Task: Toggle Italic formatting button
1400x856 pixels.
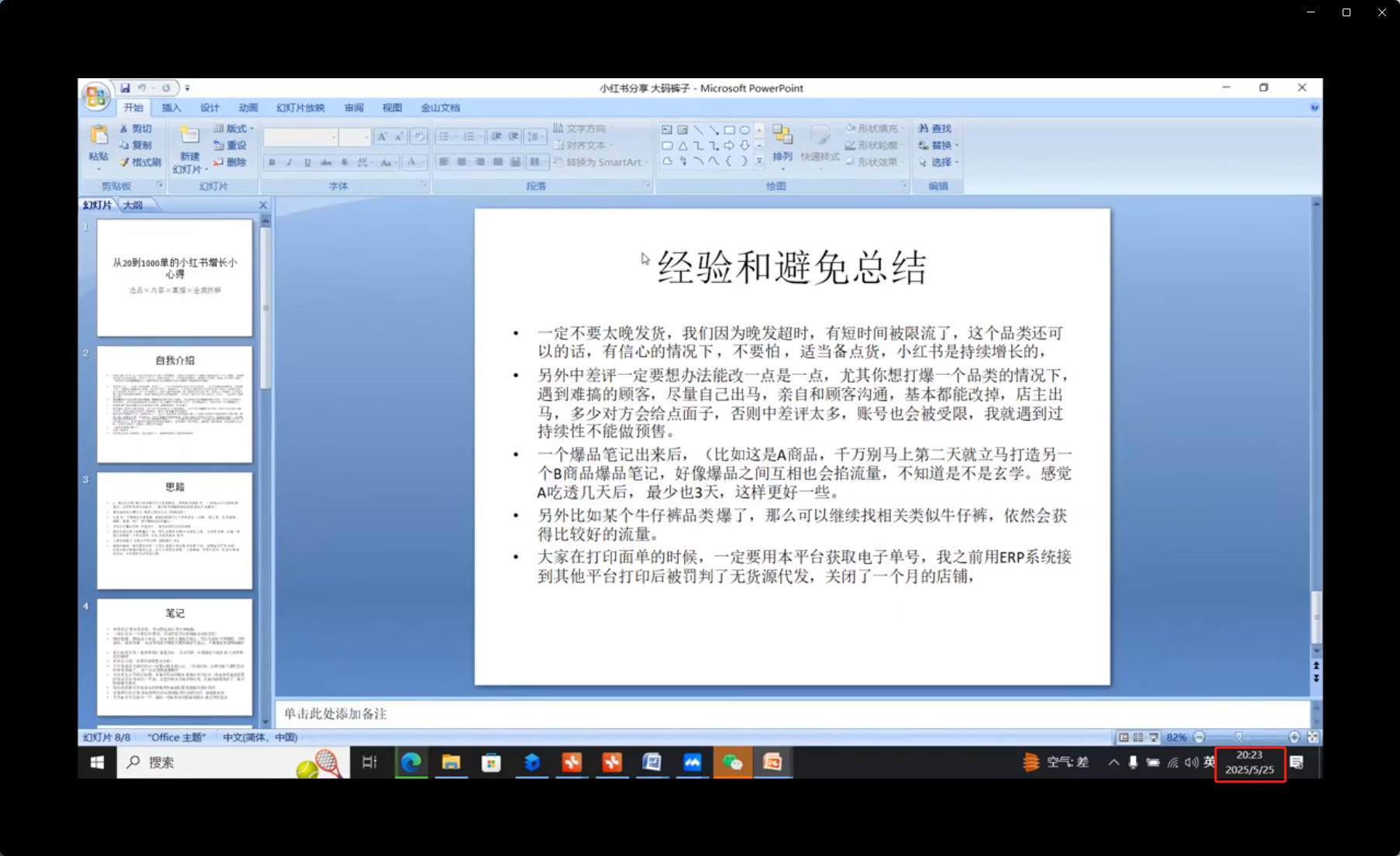Action: pos(290,163)
